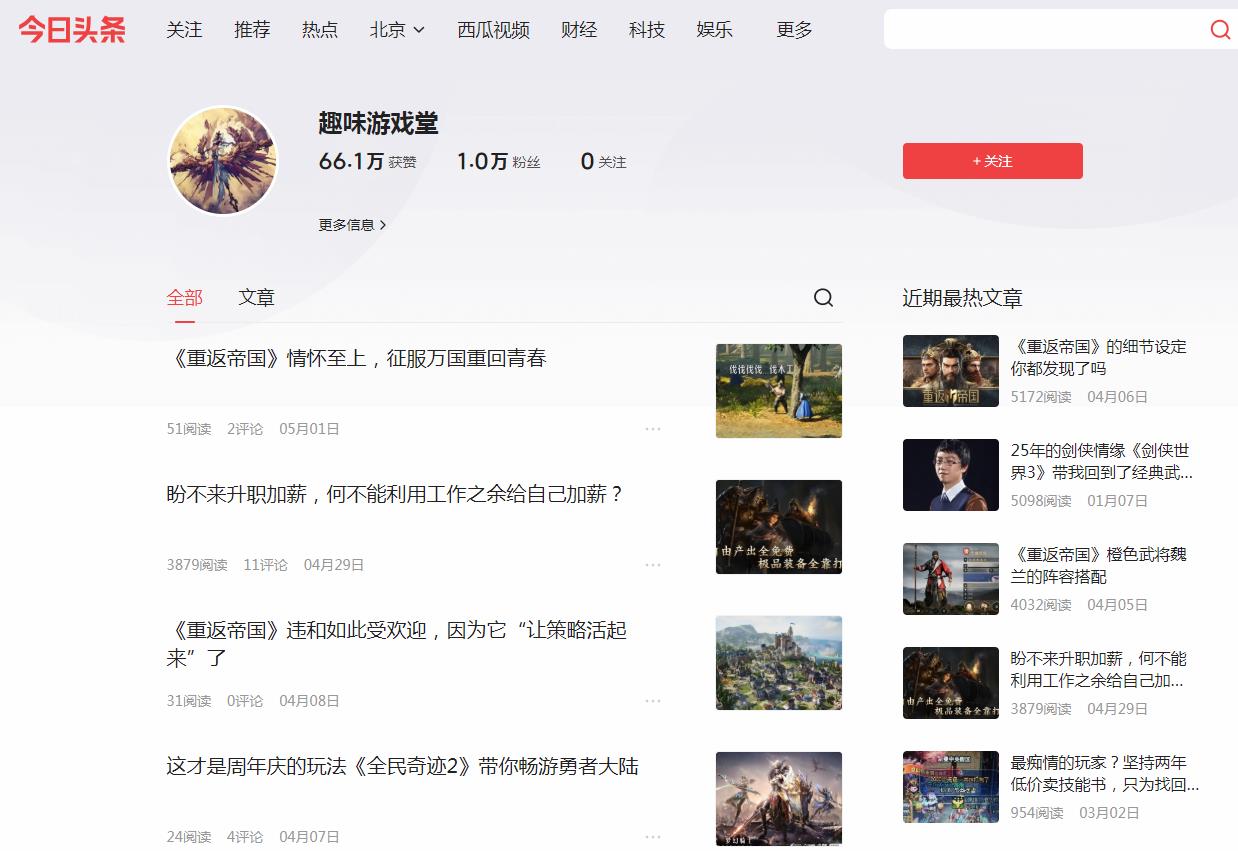
Task: Open the 娱乐 channel
Action: tap(715, 30)
